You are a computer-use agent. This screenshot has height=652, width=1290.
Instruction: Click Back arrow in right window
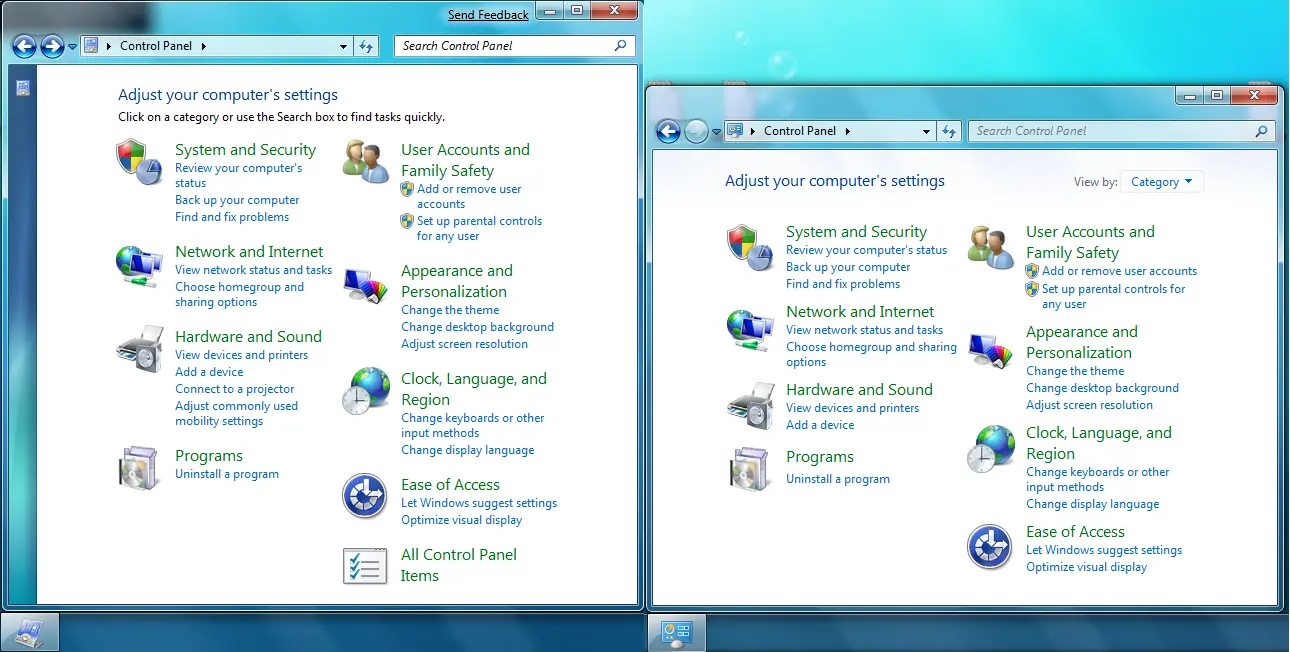668,131
